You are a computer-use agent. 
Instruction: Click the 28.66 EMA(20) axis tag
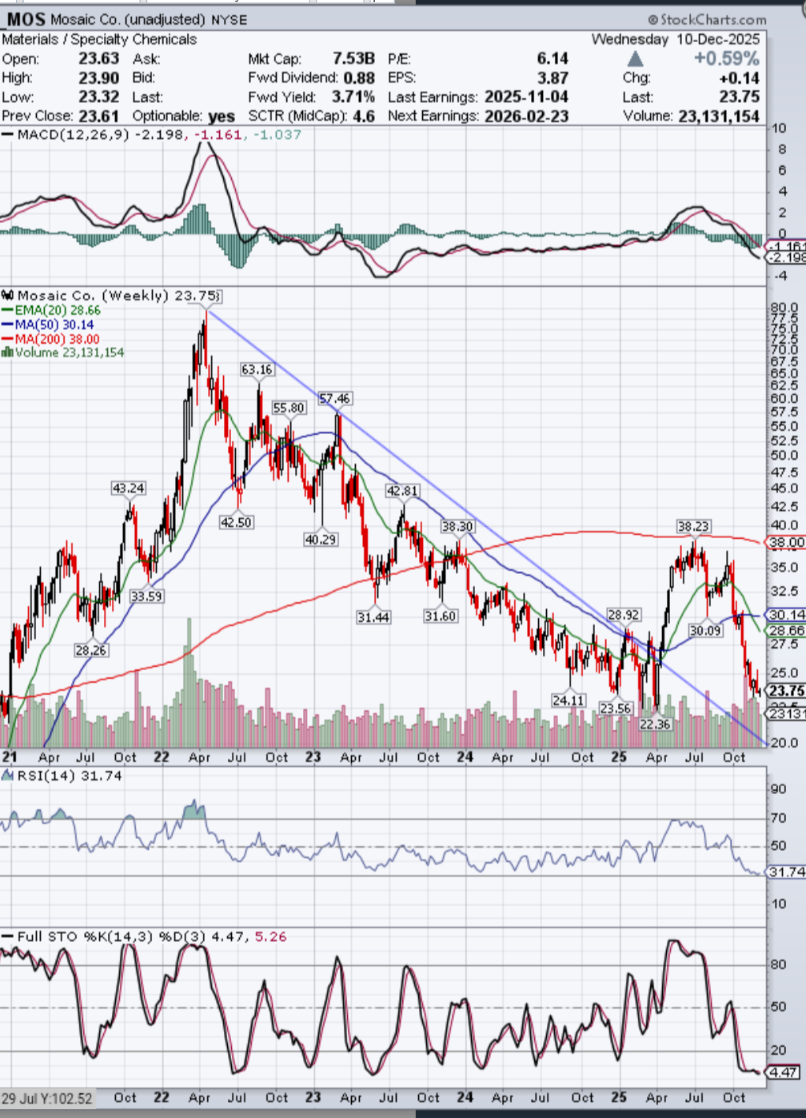786,631
